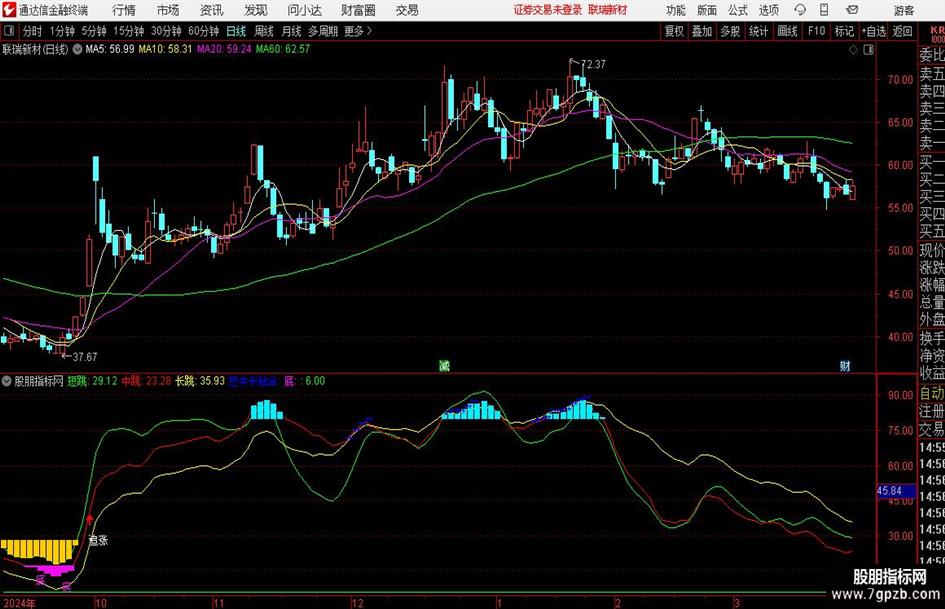
Task: Click the MA20: 59.24 value
Action: pyautogui.click(x=224, y=49)
